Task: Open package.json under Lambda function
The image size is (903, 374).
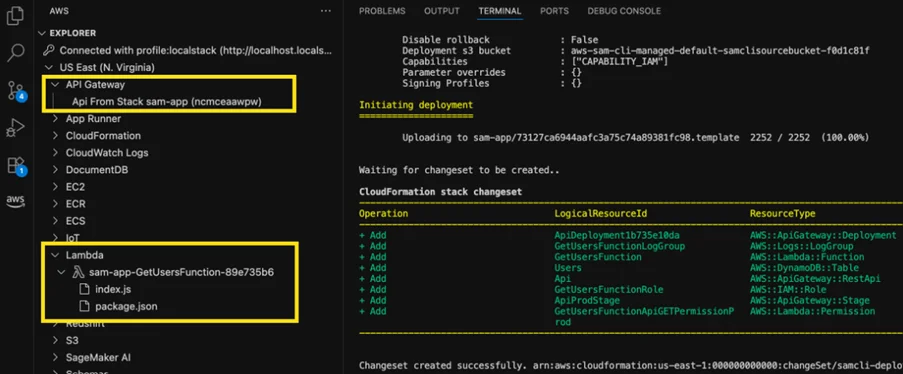Action: 126,306
